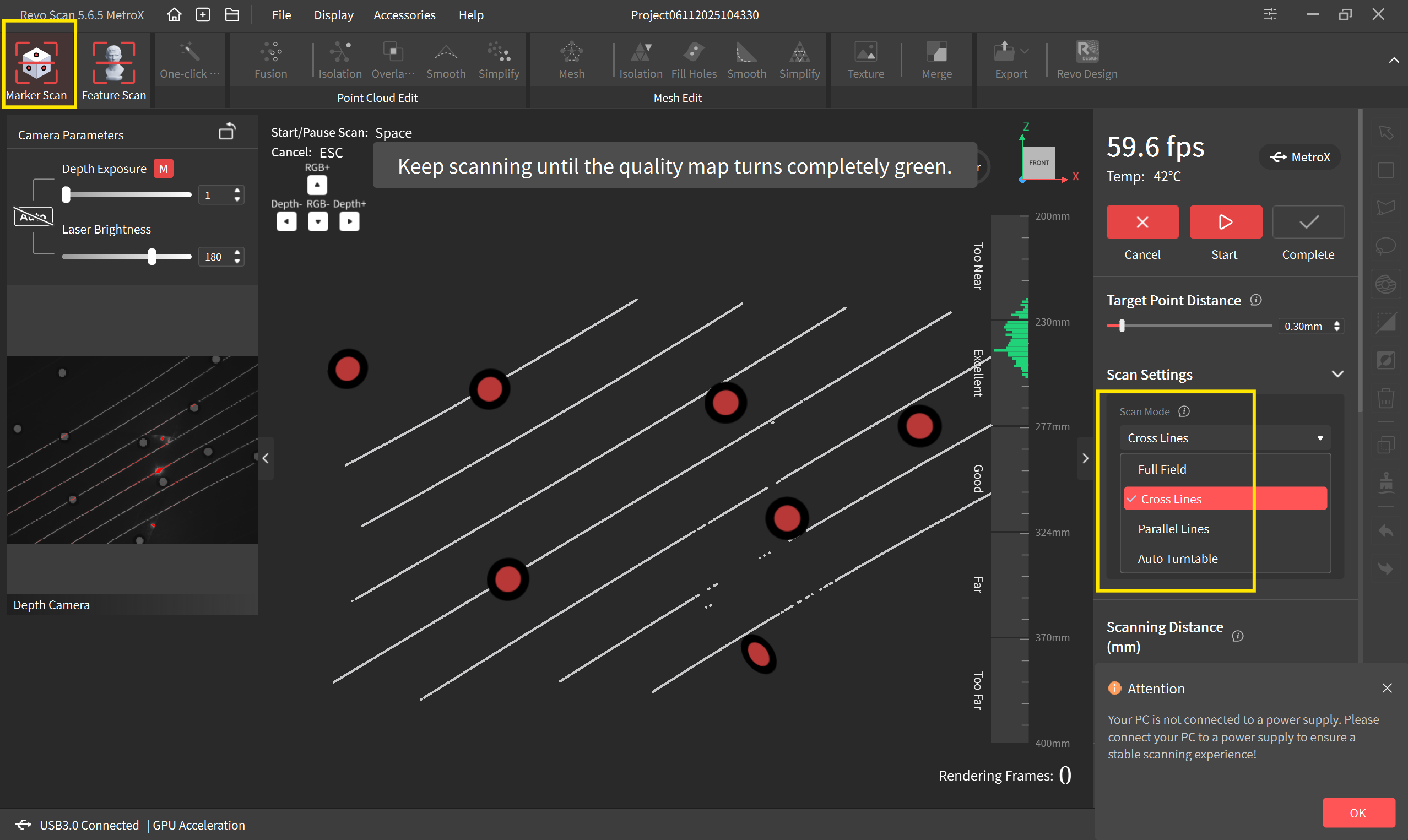Collapse the Scan Settings section
Screen dimensions: 1408x840
click(x=1337, y=374)
